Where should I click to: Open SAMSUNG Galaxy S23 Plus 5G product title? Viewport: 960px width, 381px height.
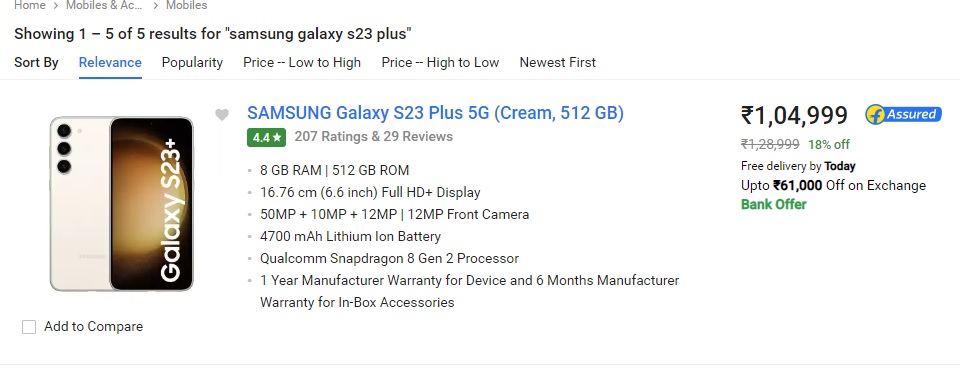(x=435, y=113)
